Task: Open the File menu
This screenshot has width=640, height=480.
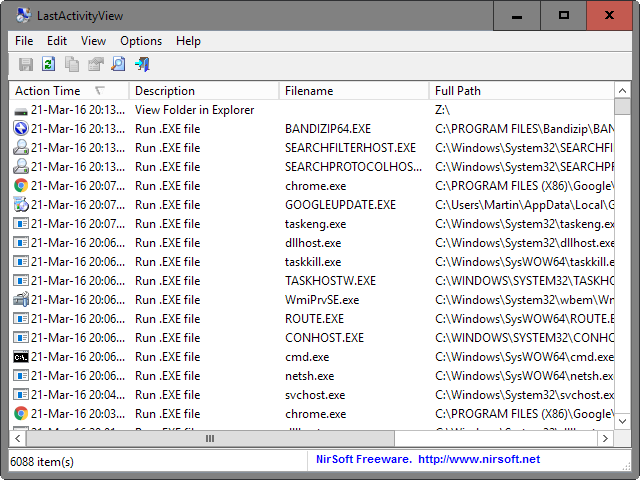Action: pyautogui.click(x=24, y=41)
